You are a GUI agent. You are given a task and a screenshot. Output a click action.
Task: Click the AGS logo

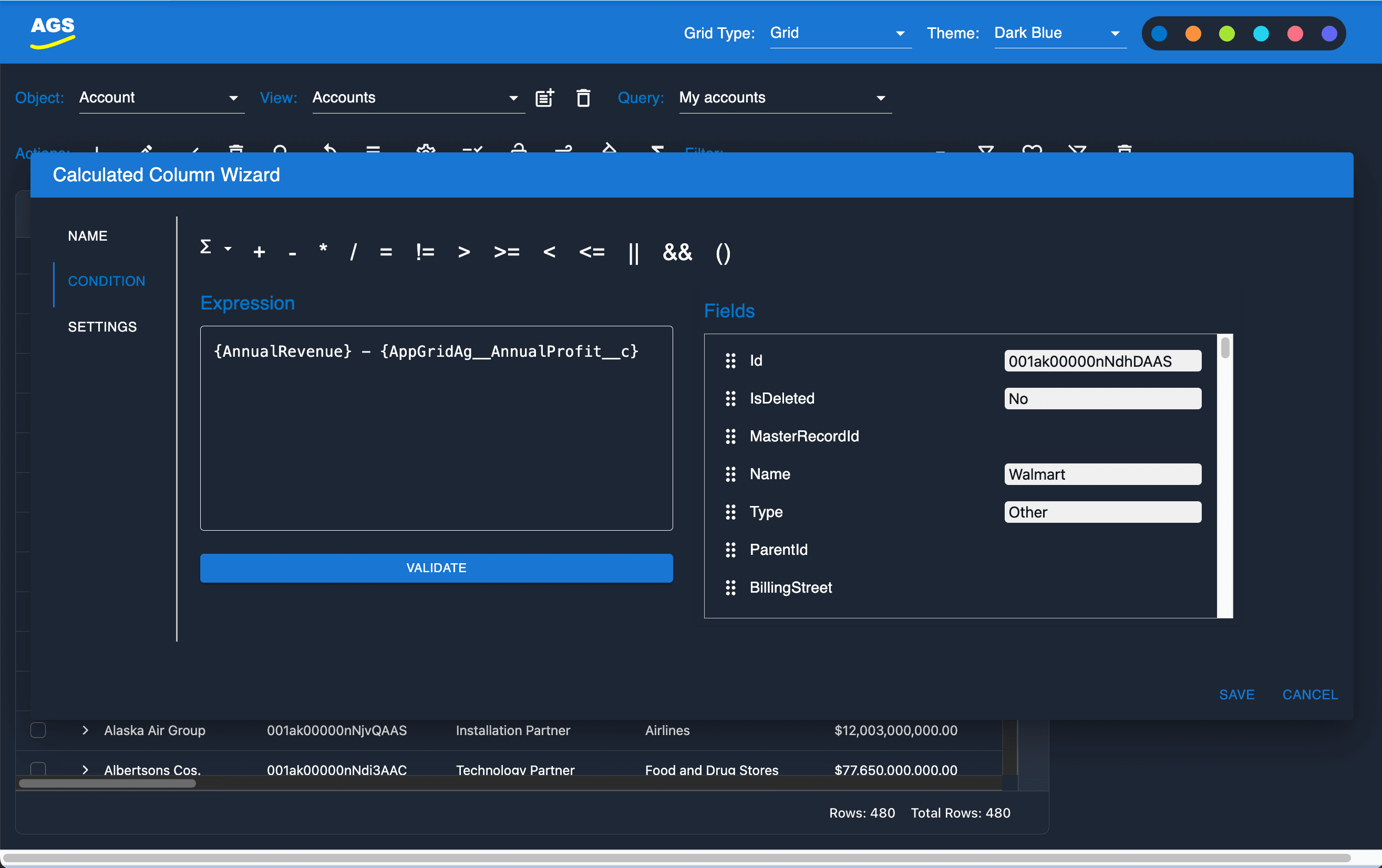pos(52,32)
